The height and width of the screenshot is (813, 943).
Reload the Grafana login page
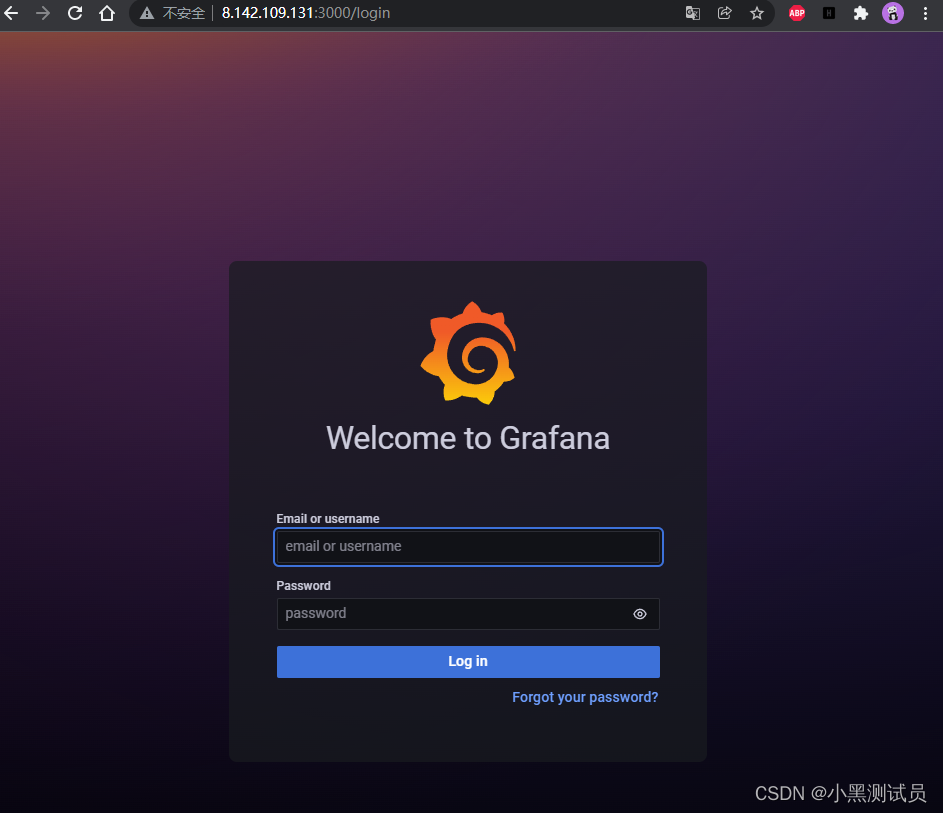[75, 13]
